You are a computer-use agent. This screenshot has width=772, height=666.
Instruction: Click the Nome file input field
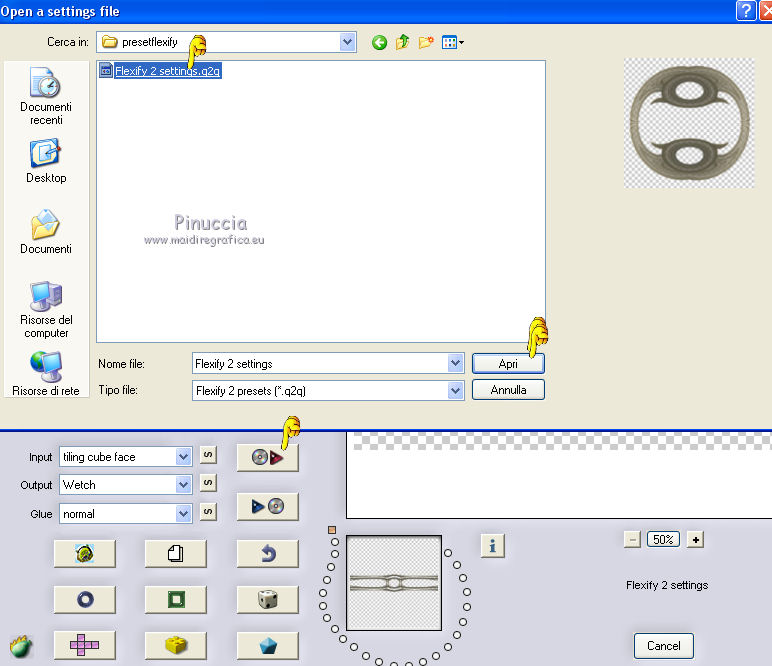[x=321, y=364]
